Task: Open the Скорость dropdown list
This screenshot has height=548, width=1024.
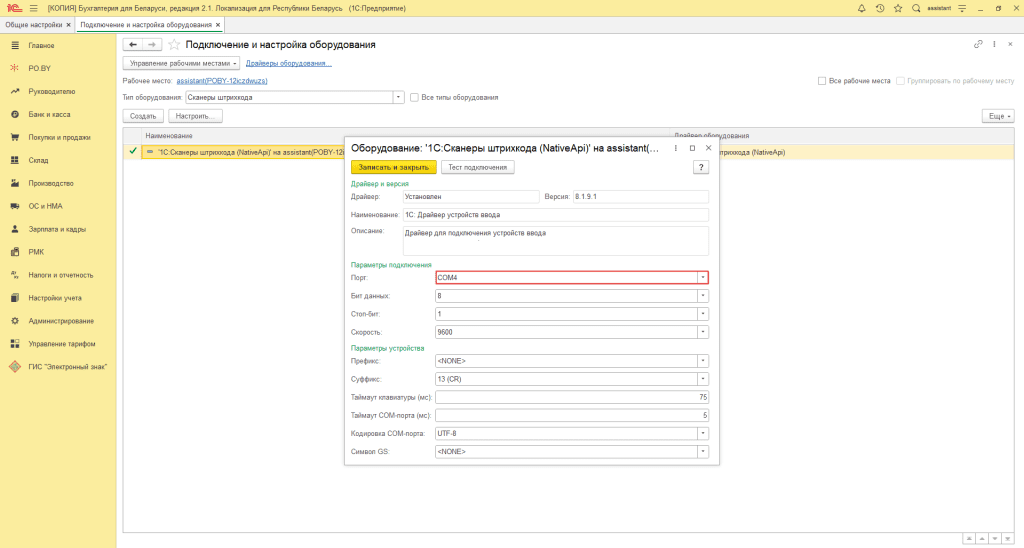Action: click(x=703, y=332)
